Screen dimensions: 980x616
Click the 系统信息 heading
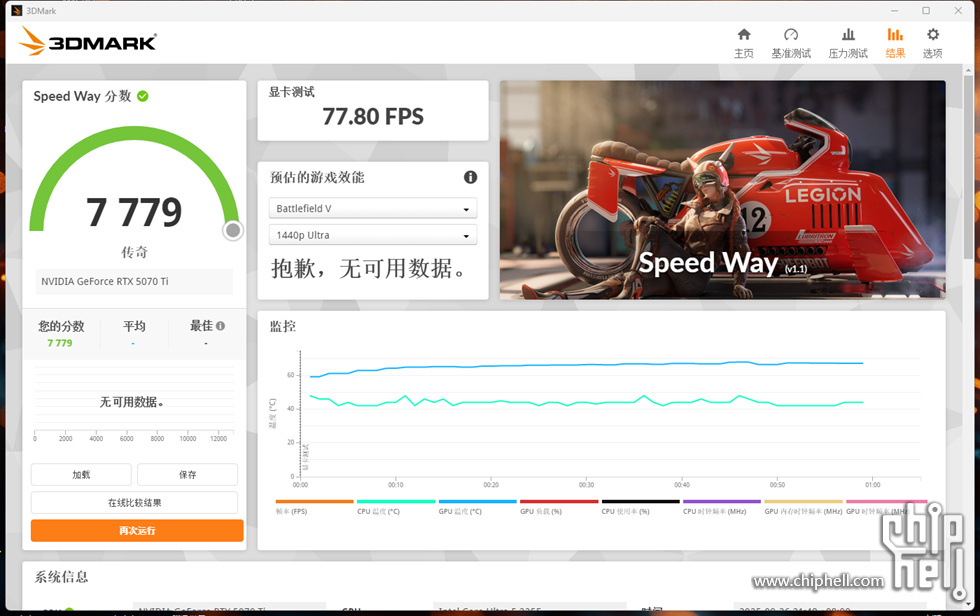61,577
